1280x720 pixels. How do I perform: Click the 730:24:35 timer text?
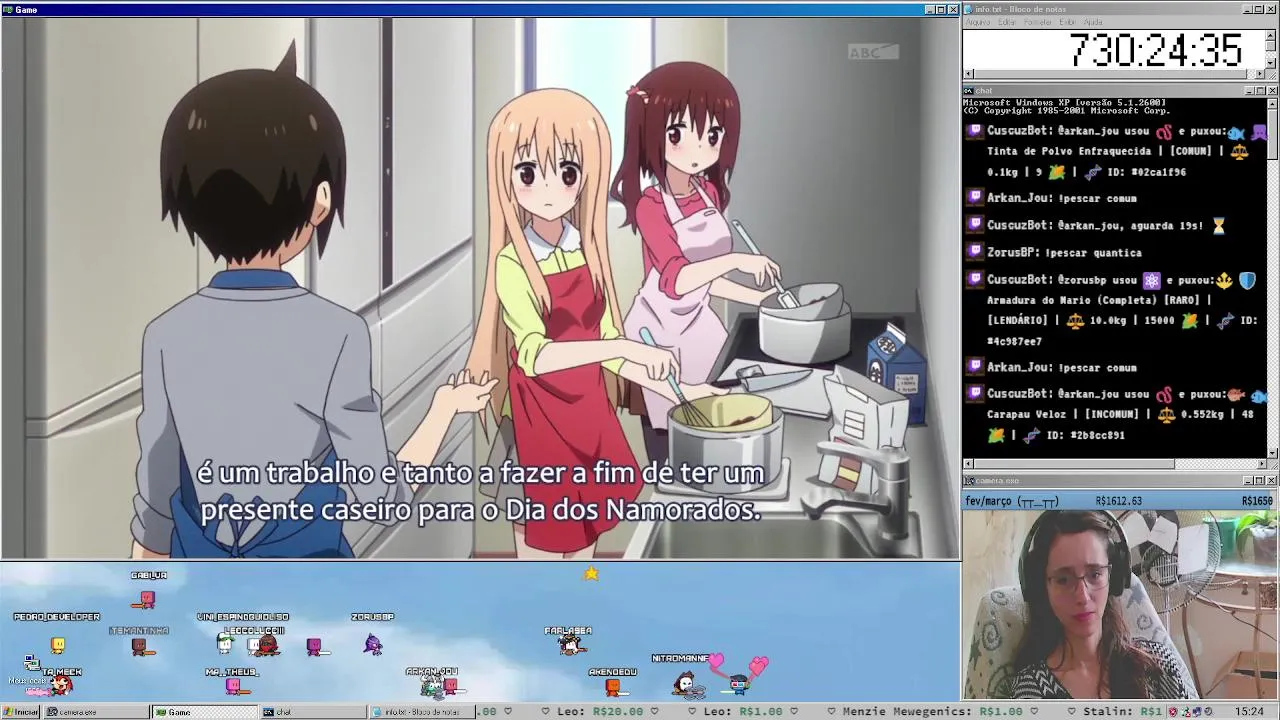coord(1155,50)
